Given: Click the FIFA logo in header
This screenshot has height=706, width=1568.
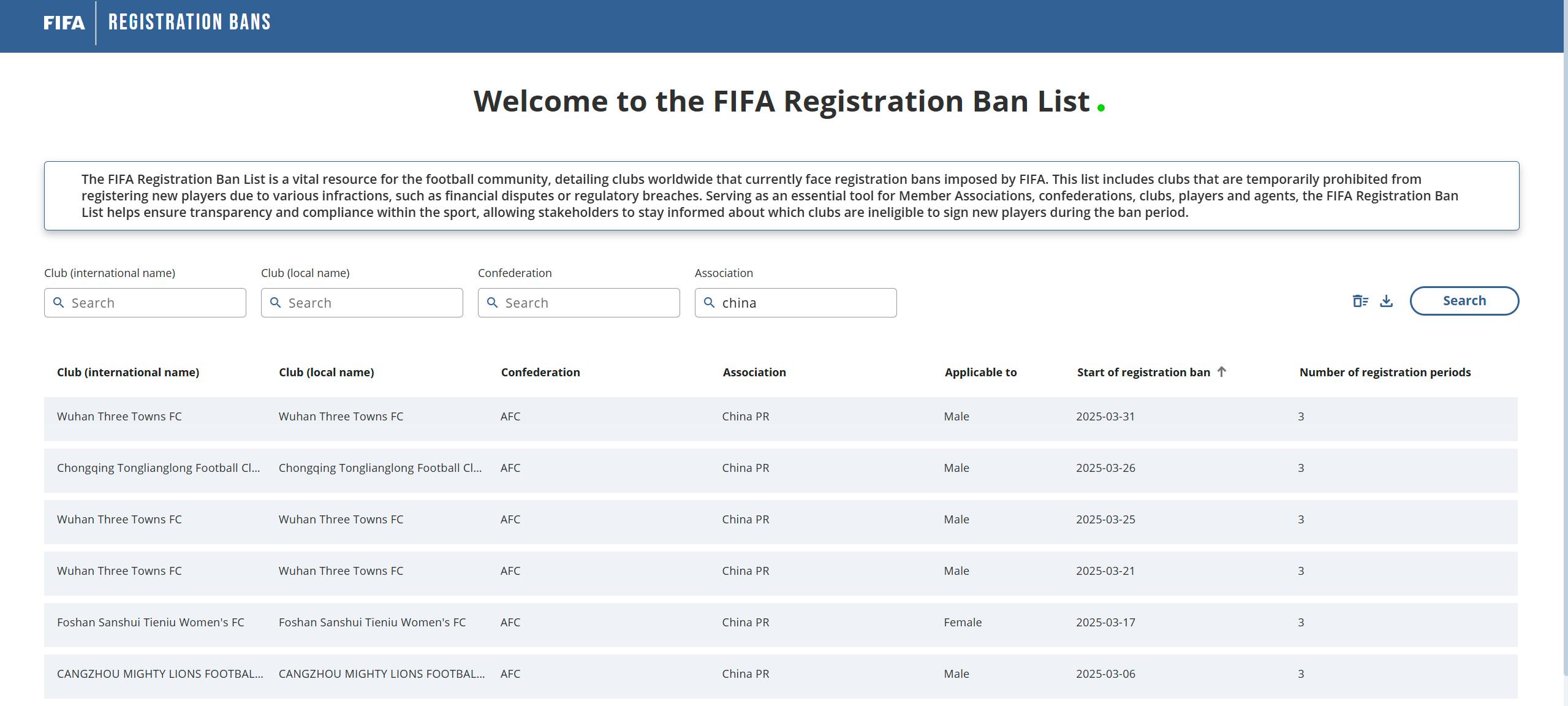Looking at the screenshot, I should tap(64, 23).
